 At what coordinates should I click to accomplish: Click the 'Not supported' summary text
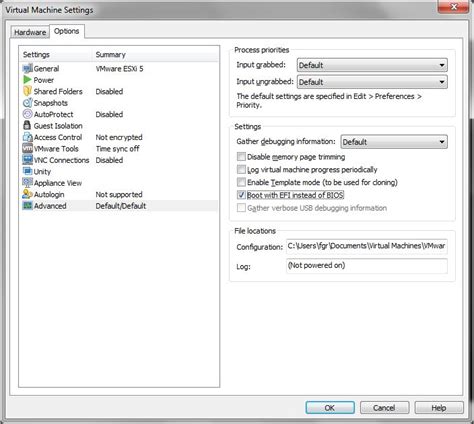point(119,194)
